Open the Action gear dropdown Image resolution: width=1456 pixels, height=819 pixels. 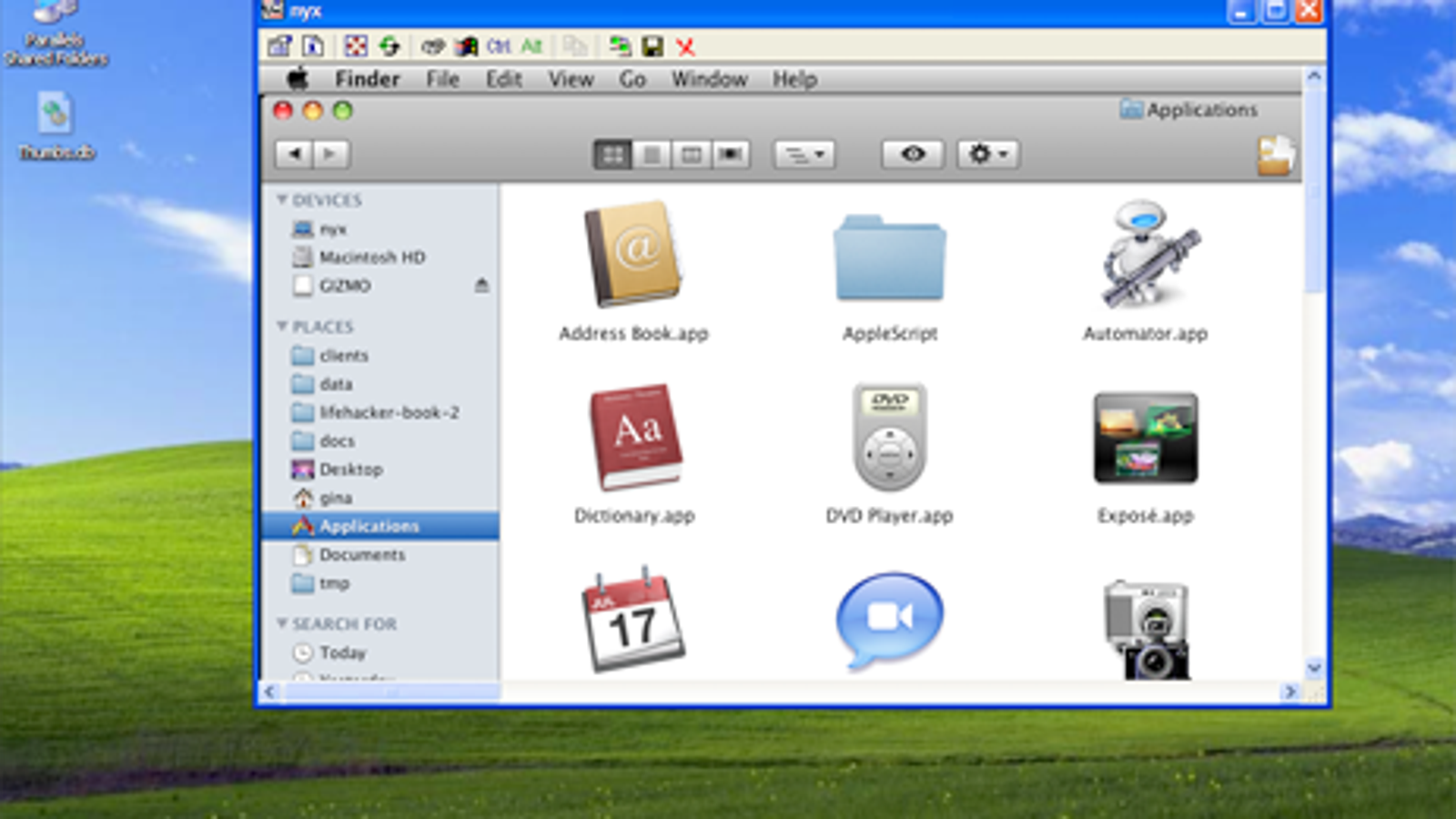click(988, 154)
